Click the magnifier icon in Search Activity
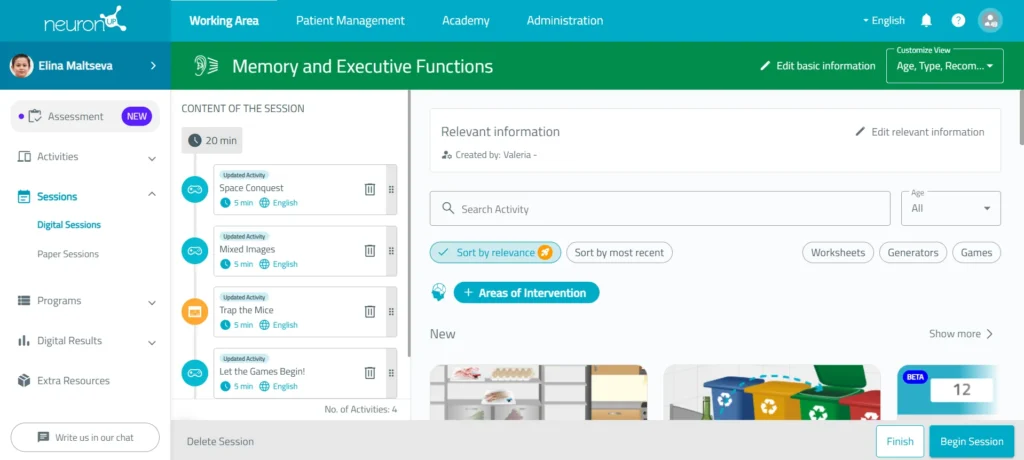Screen dimensions: 1024x460 448,208
